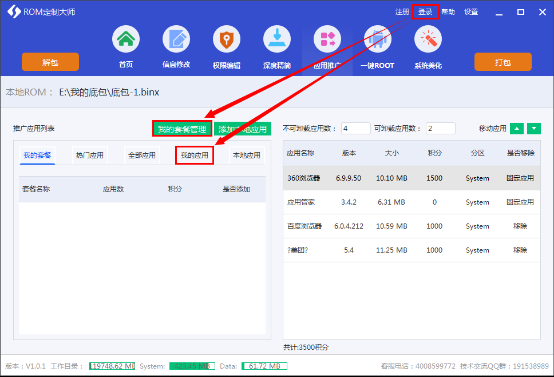The image size is (554, 377).
Task: Click 固定应用 in 360浏览器 row
Action: (520, 178)
